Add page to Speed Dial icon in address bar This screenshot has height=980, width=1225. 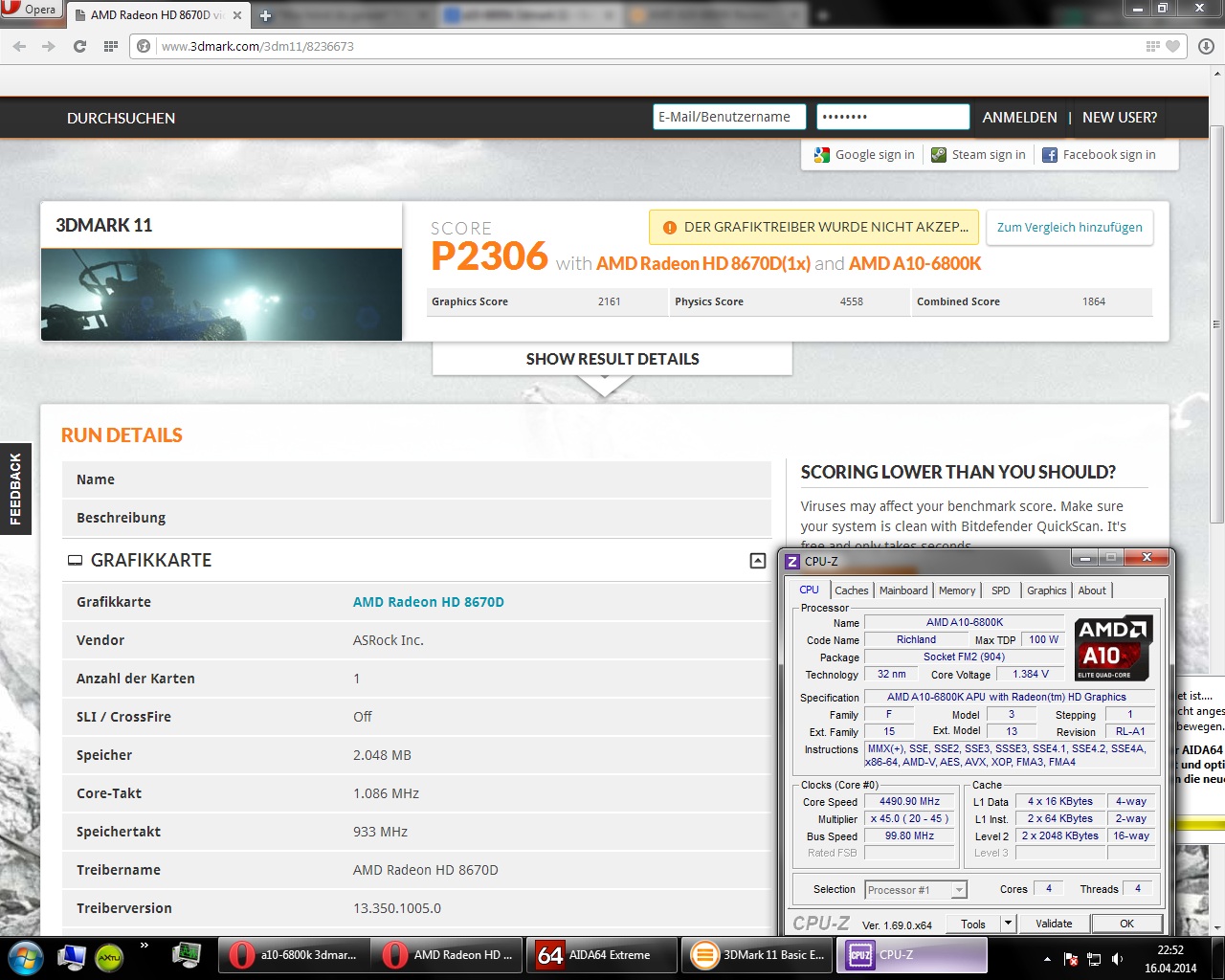1153,46
